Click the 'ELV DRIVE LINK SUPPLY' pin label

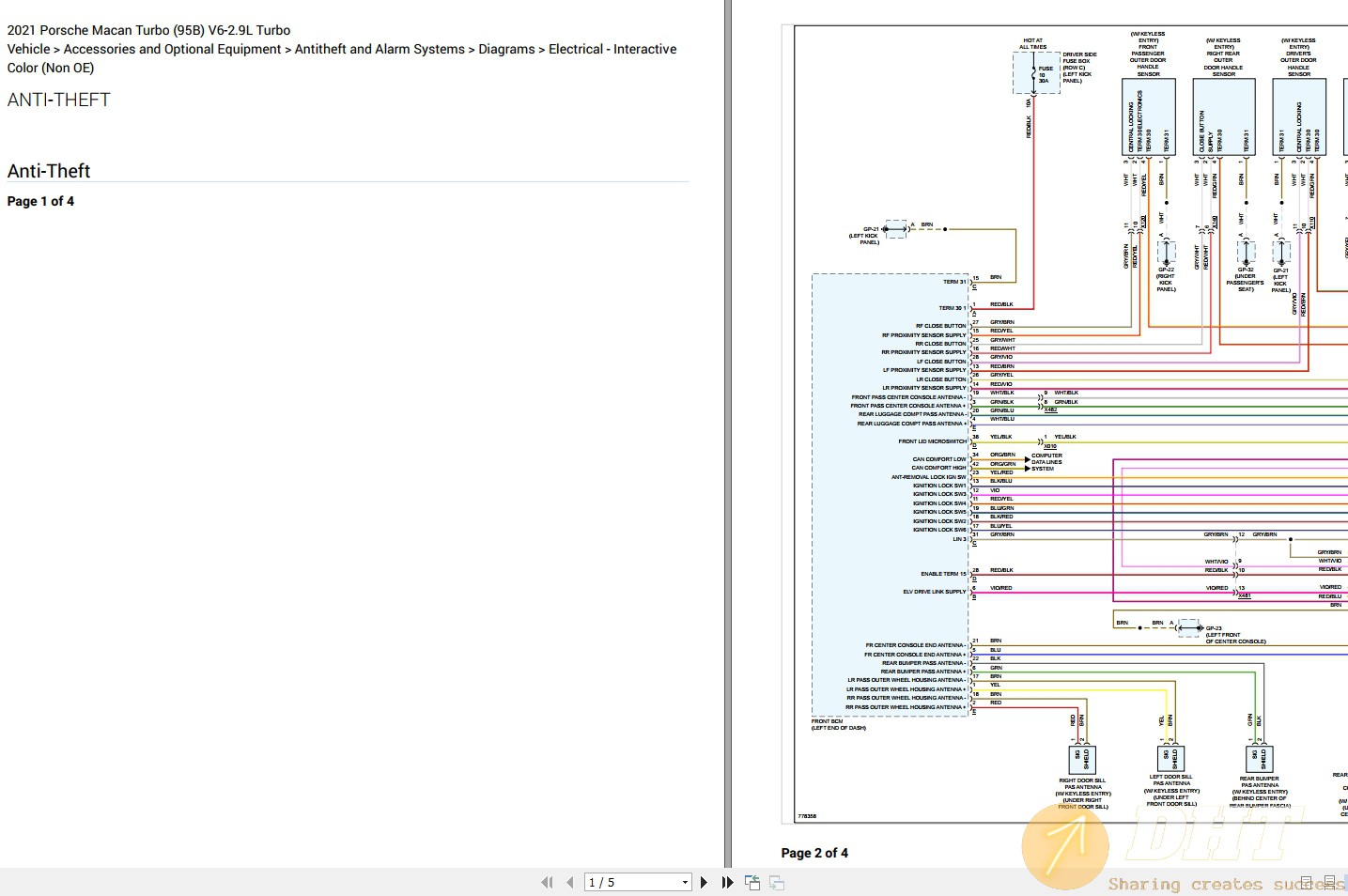tap(935, 592)
